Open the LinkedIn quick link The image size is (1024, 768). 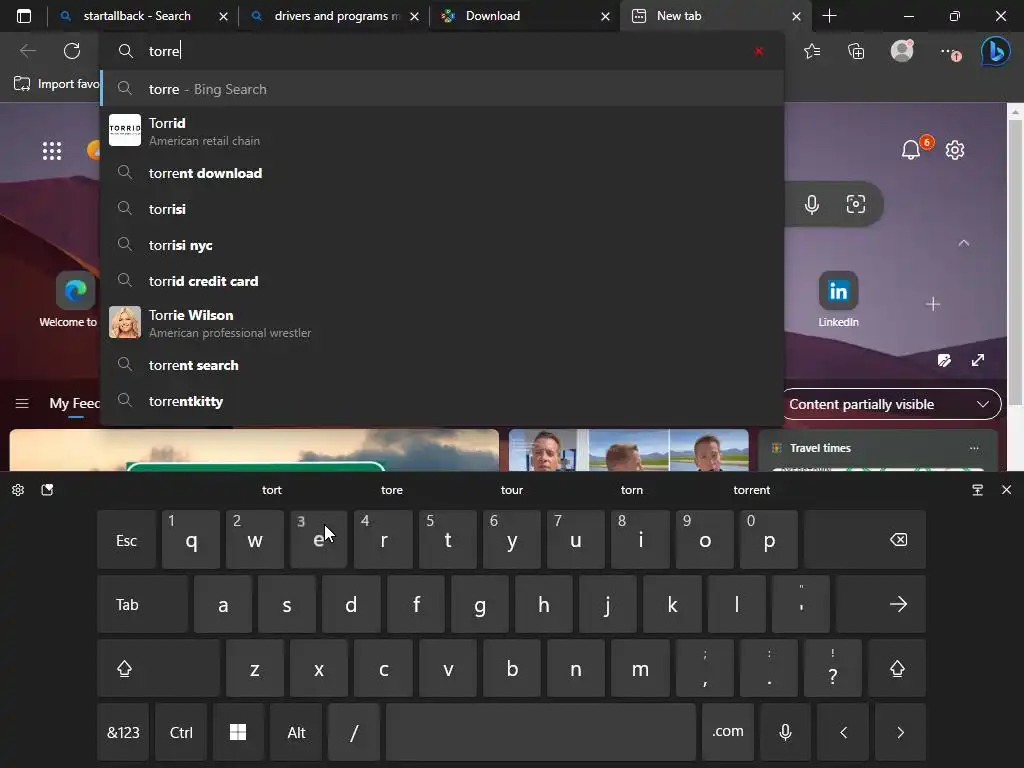pos(839,299)
